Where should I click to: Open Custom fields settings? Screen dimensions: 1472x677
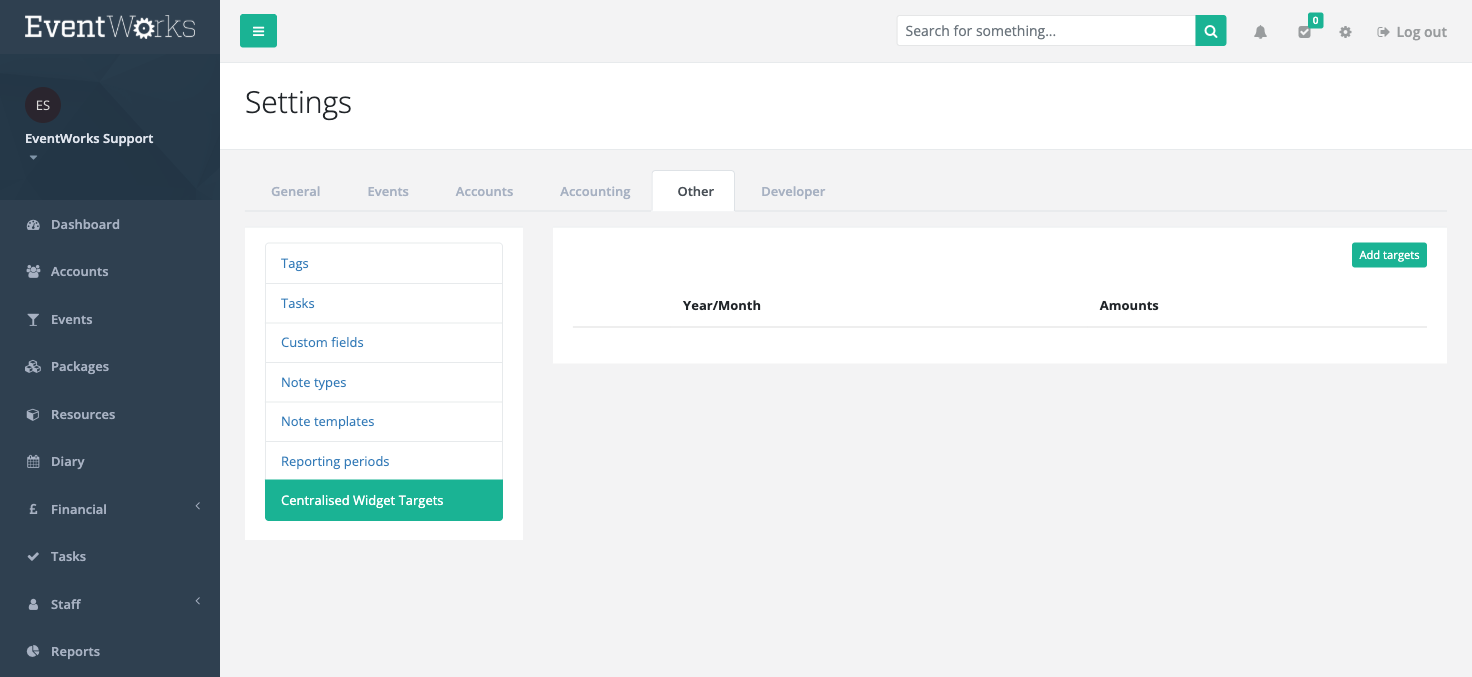(384, 343)
